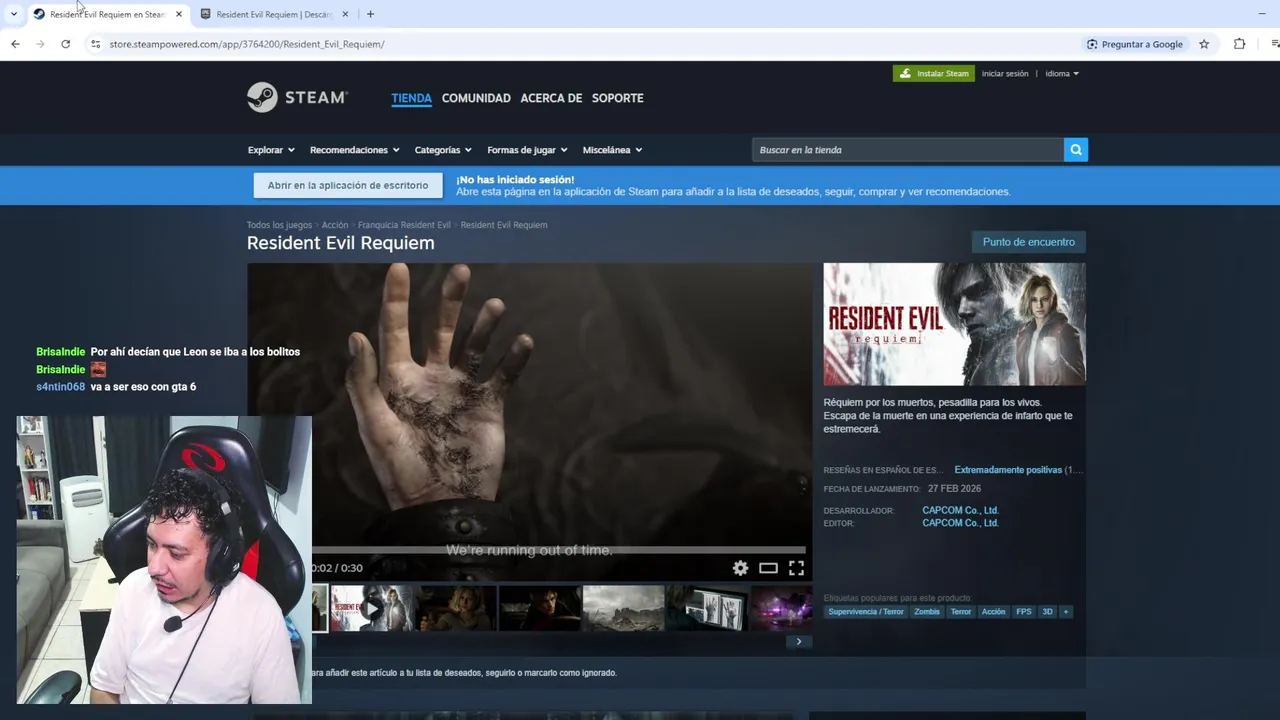Image resolution: width=1280 pixels, height=720 pixels.
Task: Select the blonde woman screenshot thumbnail
Action: click(x=456, y=608)
